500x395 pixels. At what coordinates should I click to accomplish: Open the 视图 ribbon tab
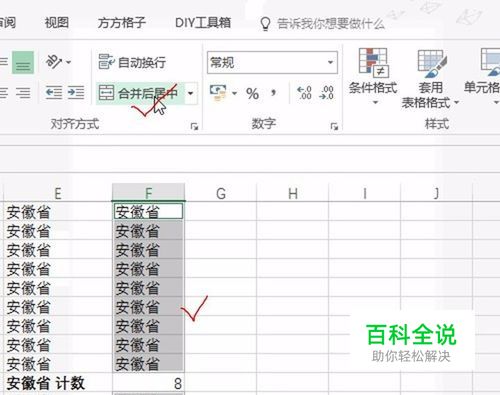[57, 23]
